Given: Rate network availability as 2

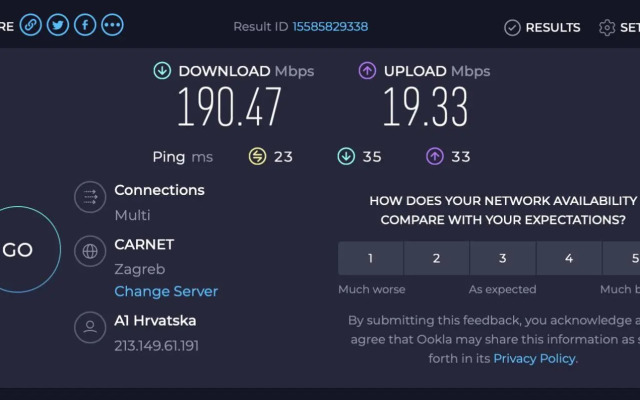Looking at the screenshot, I should (436, 258).
